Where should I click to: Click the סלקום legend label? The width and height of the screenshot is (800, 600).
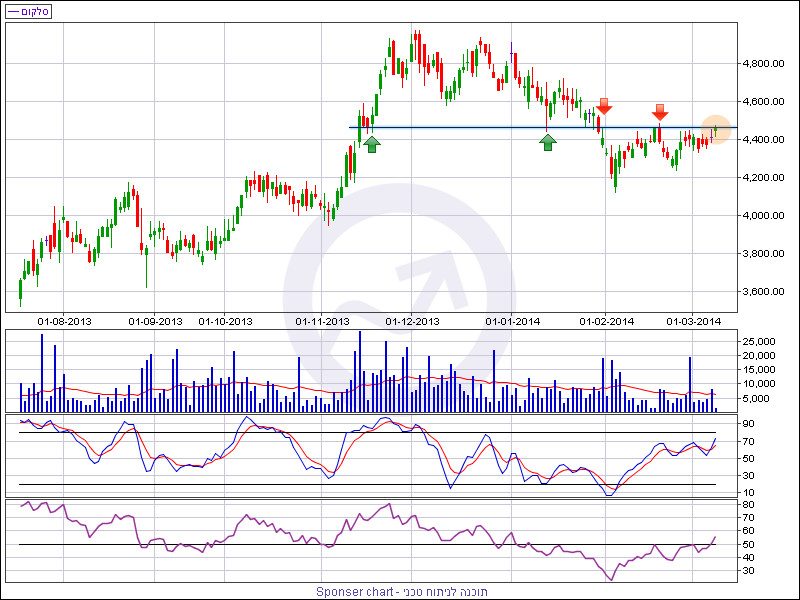(x=35, y=10)
